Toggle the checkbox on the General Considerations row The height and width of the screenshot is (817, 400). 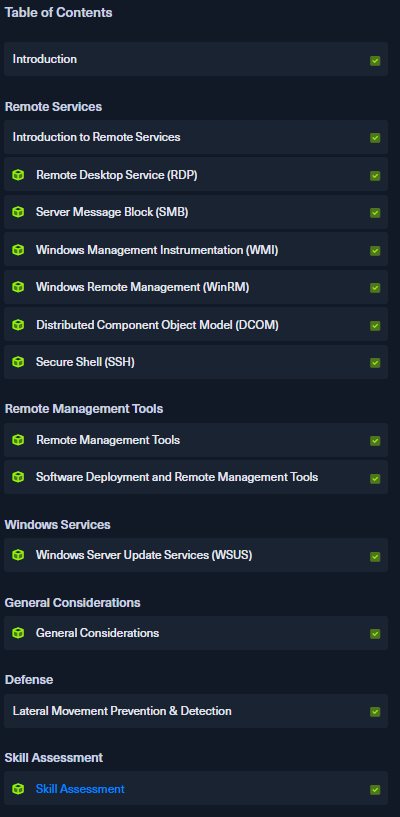(x=375, y=634)
